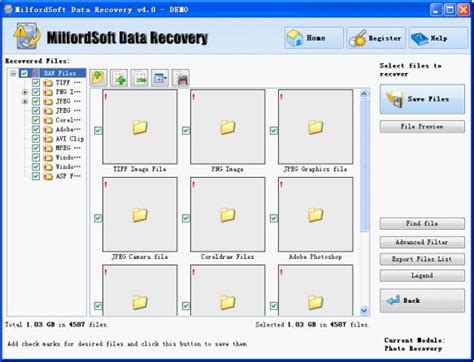Toggle the Adobe tree checkbox

(36, 129)
